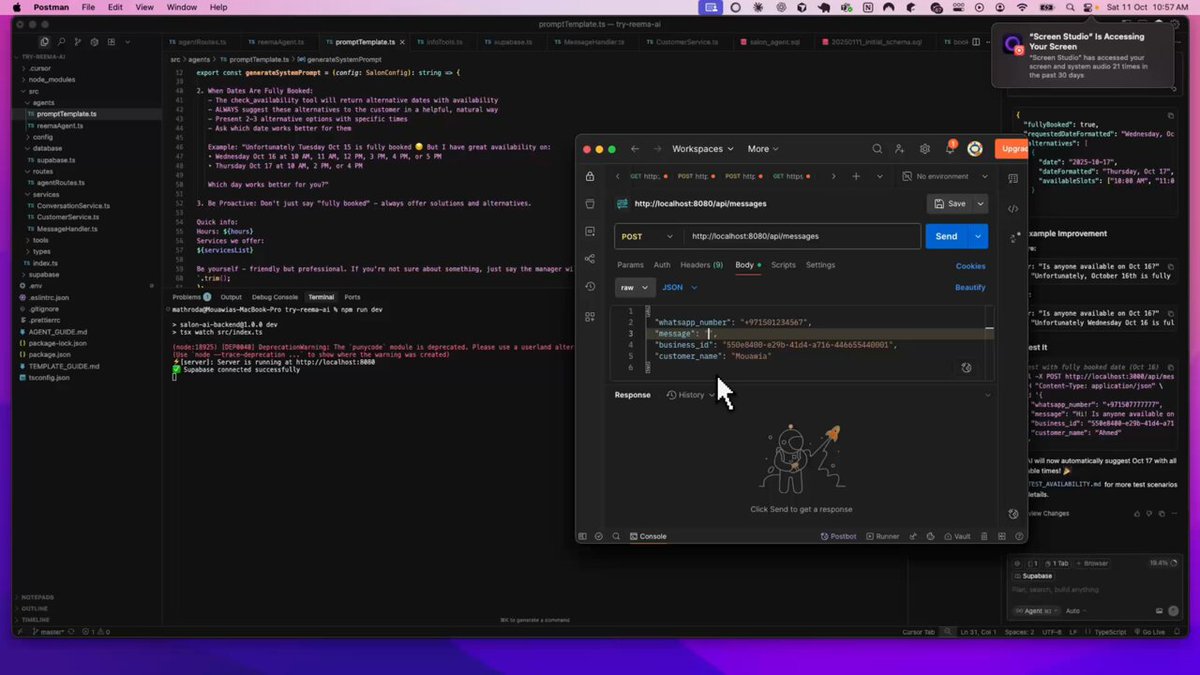Open the History icon in Postman sidebar
The height and width of the screenshot is (675, 1200).
pyautogui.click(x=590, y=287)
